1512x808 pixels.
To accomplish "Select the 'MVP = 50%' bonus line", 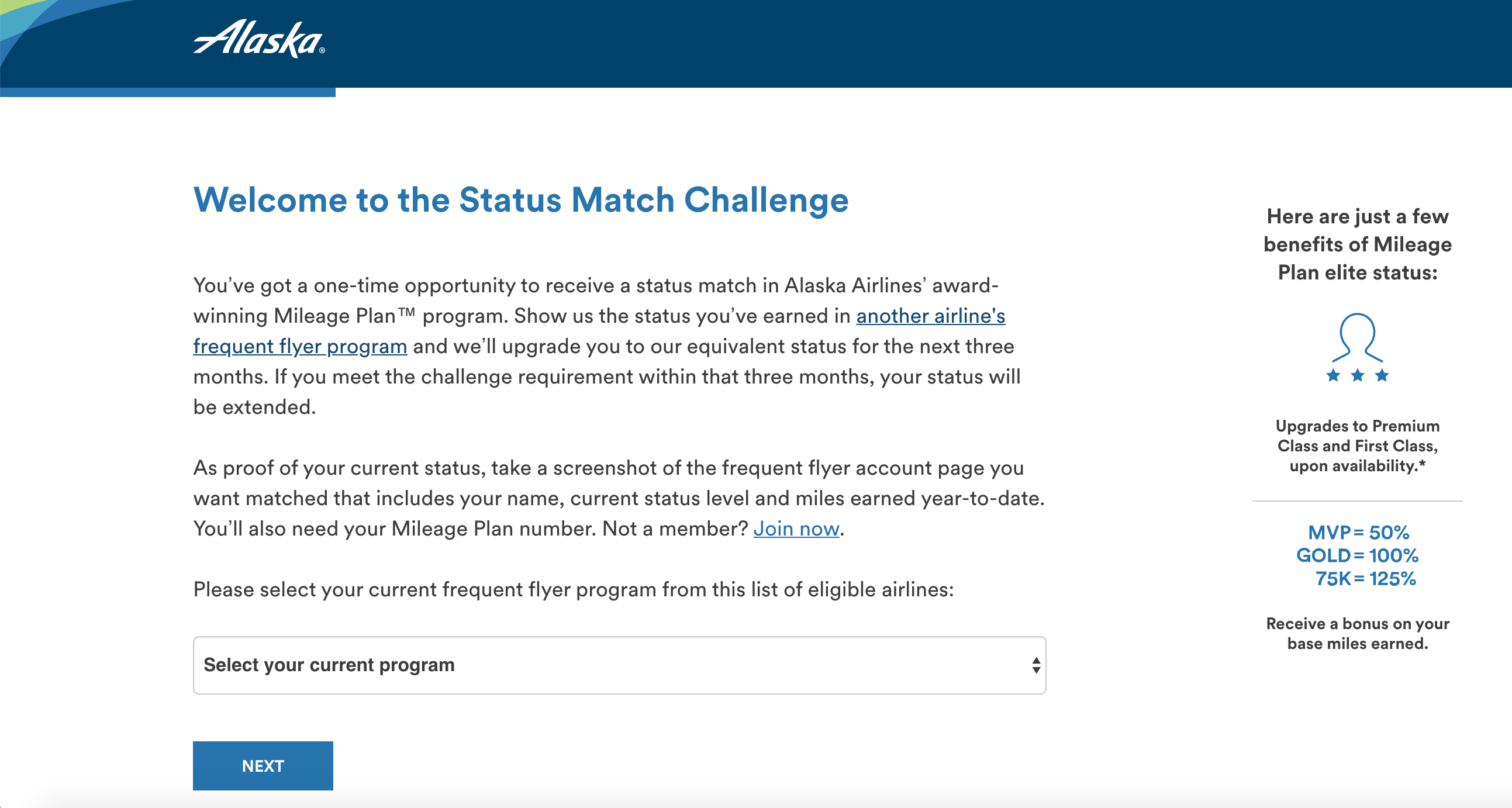I will (1358, 532).
